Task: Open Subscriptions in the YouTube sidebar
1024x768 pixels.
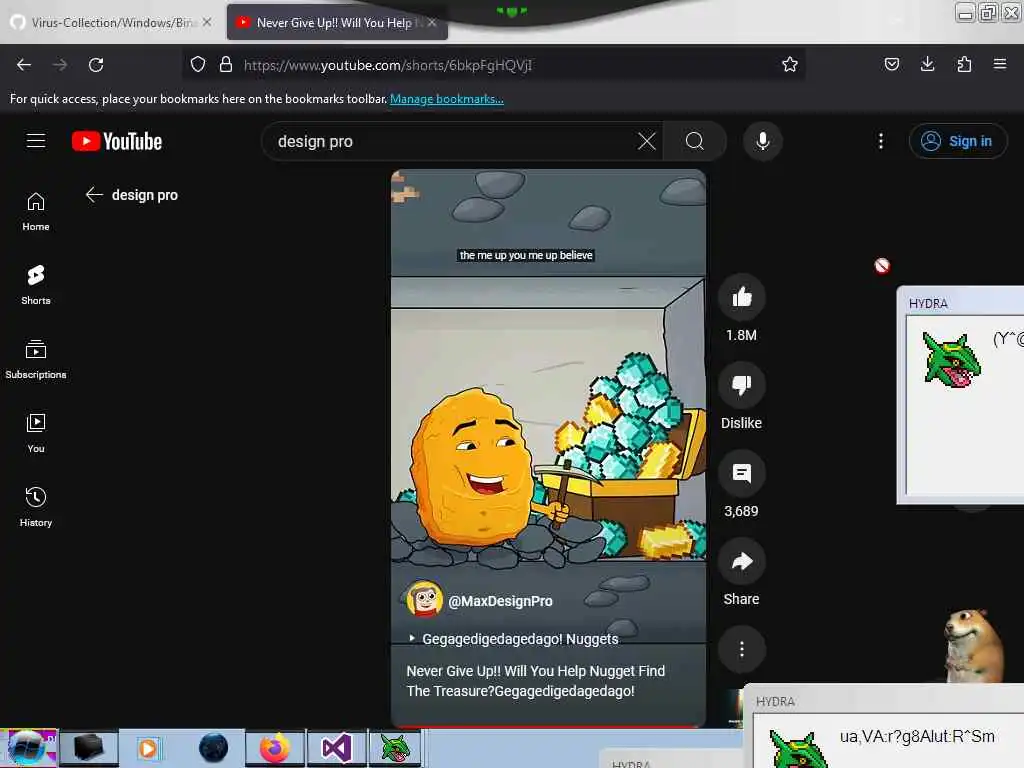Action: point(36,359)
